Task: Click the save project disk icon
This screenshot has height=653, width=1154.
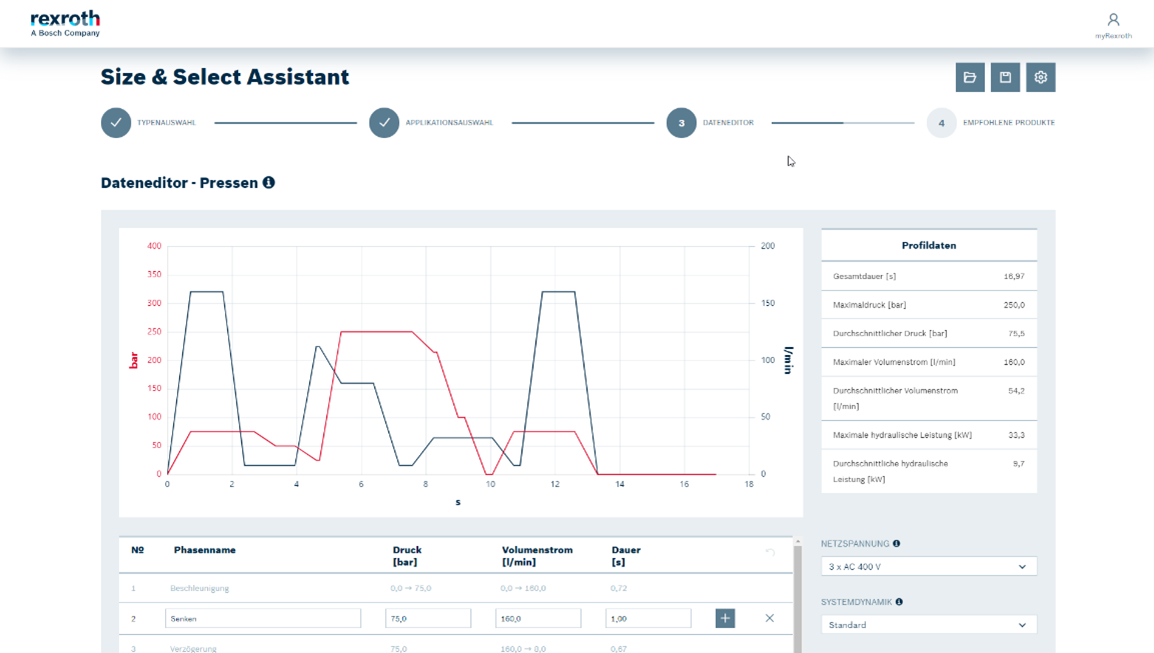Action: pos(1005,77)
